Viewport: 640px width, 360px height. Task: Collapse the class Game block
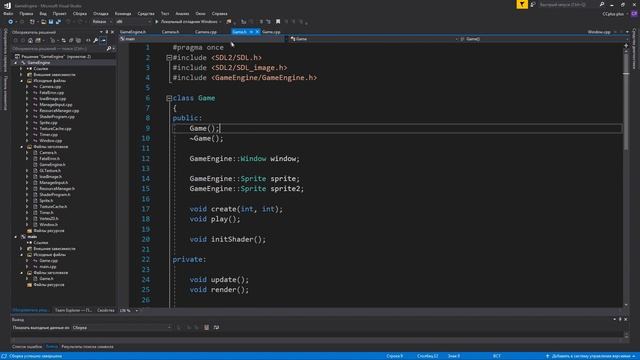pos(169,98)
